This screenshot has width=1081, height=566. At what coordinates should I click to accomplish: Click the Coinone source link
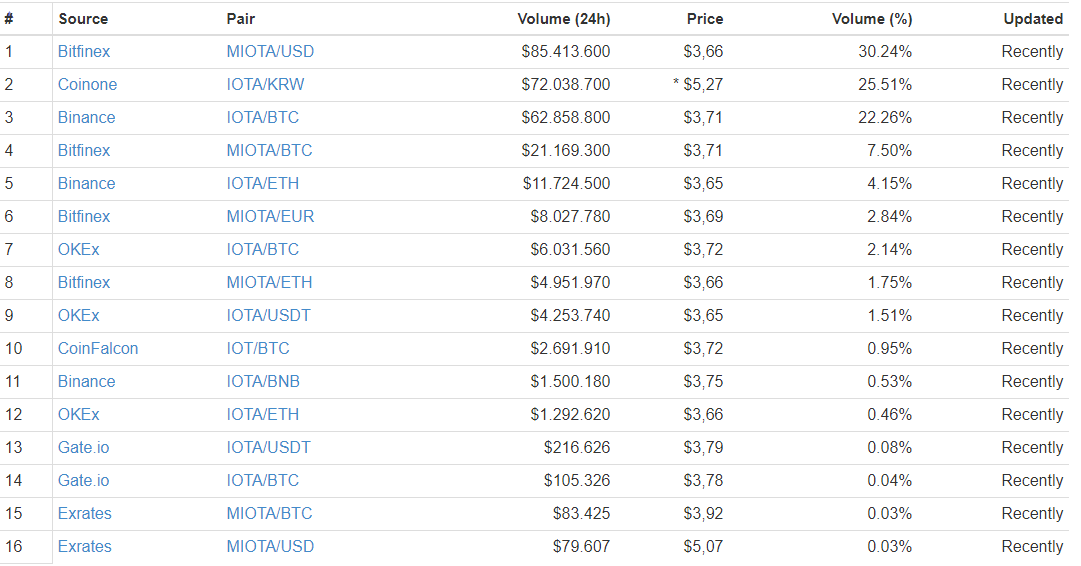pos(87,85)
